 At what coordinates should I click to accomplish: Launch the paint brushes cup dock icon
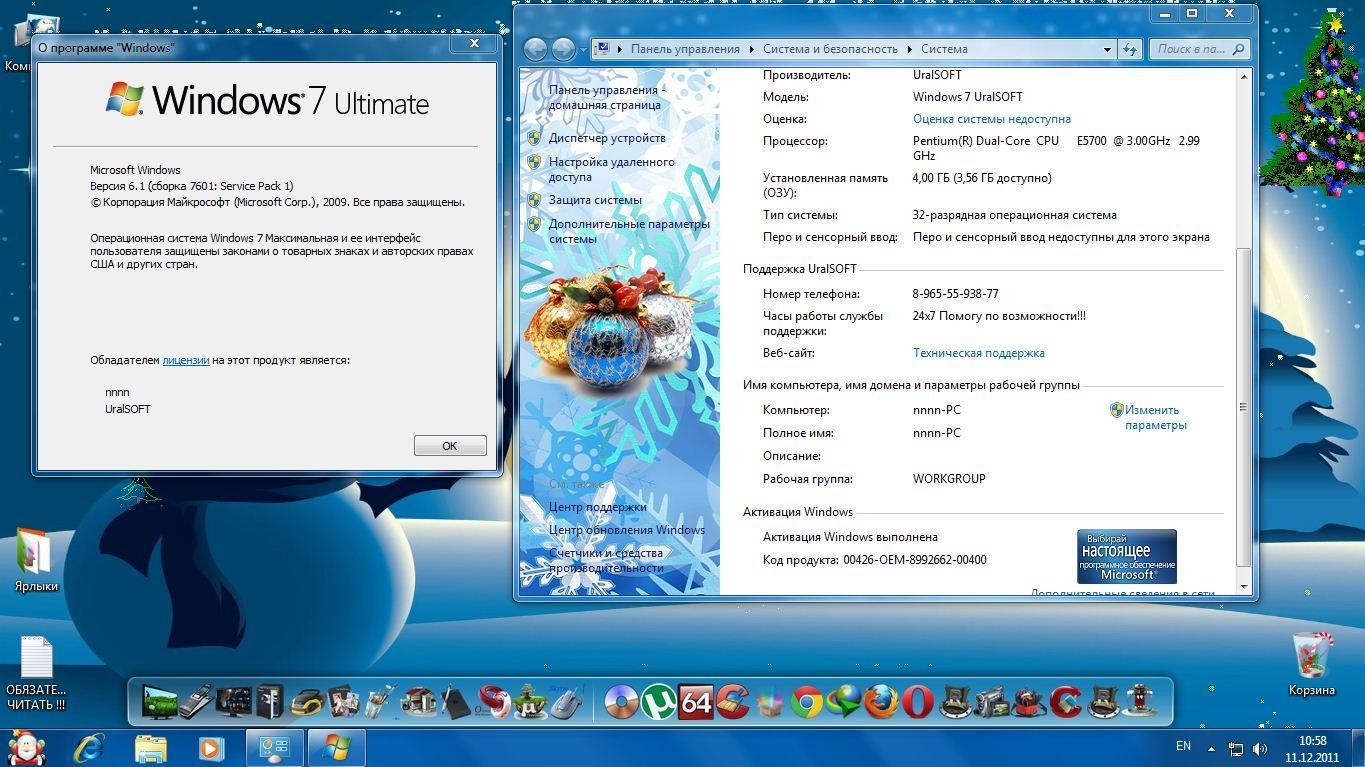click(380, 702)
